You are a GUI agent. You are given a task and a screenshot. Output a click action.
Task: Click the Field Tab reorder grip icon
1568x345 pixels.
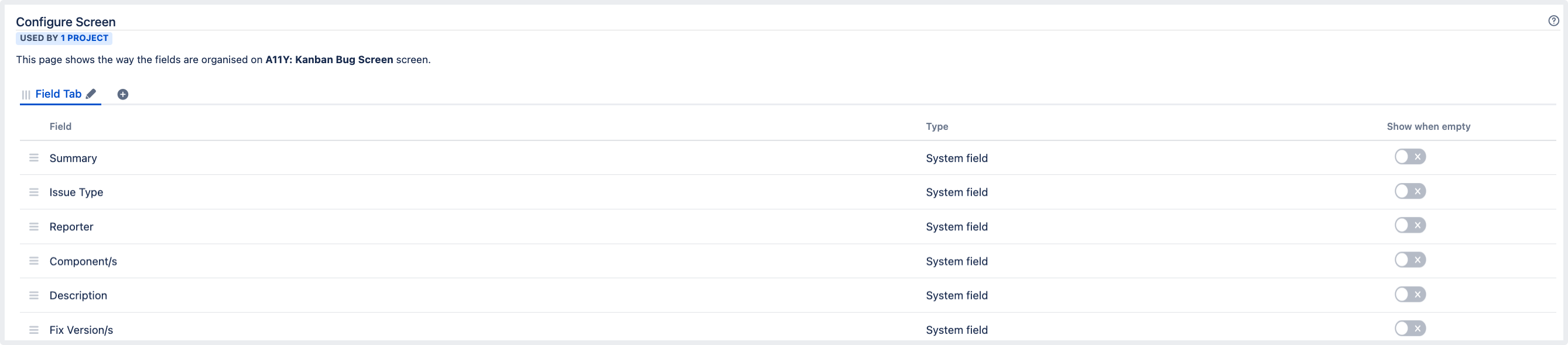tap(26, 95)
